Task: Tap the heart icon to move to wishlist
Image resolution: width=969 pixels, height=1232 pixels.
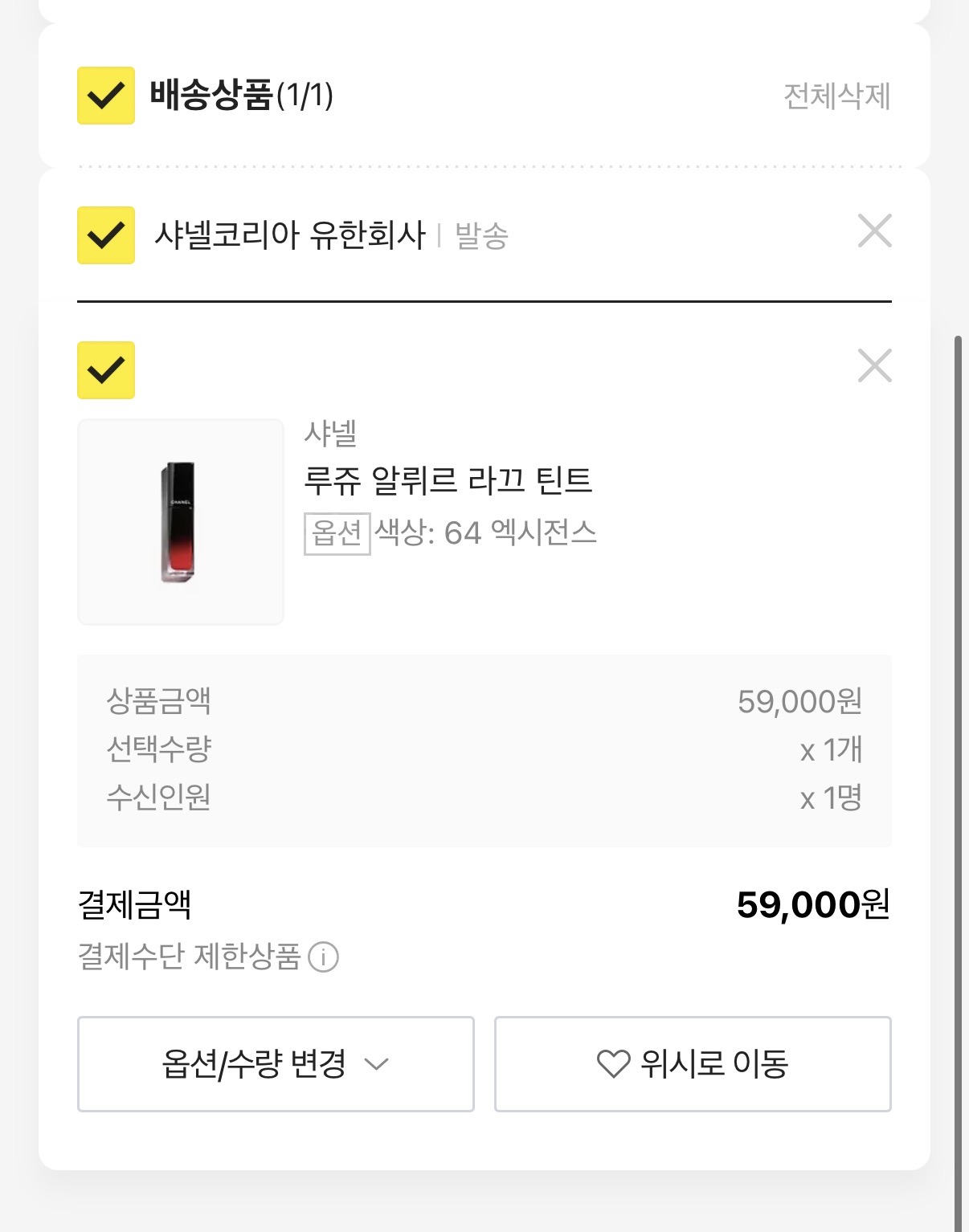Action: [613, 1064]
